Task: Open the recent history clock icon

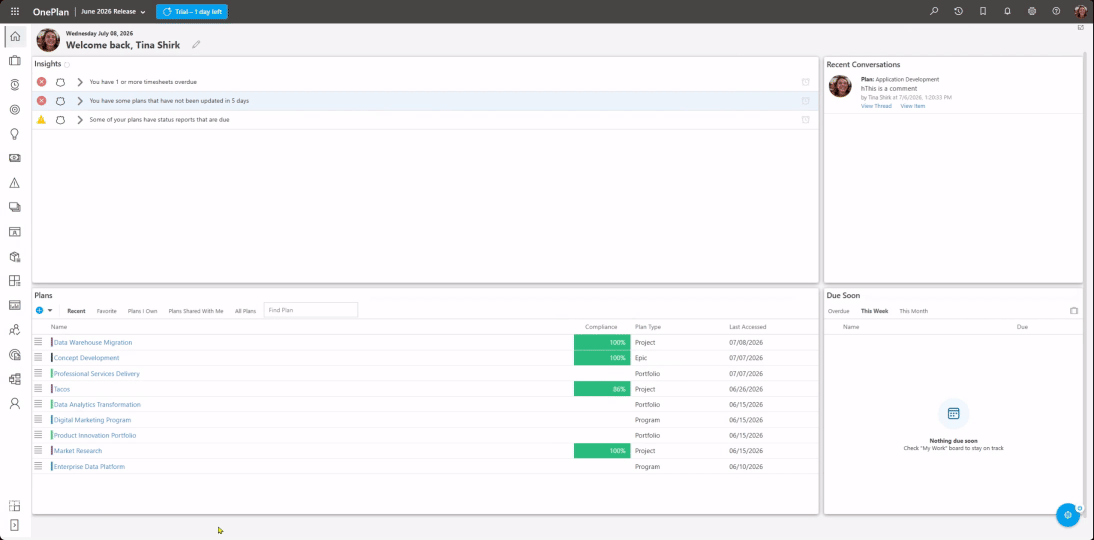Action: click(x=959, y=11)
